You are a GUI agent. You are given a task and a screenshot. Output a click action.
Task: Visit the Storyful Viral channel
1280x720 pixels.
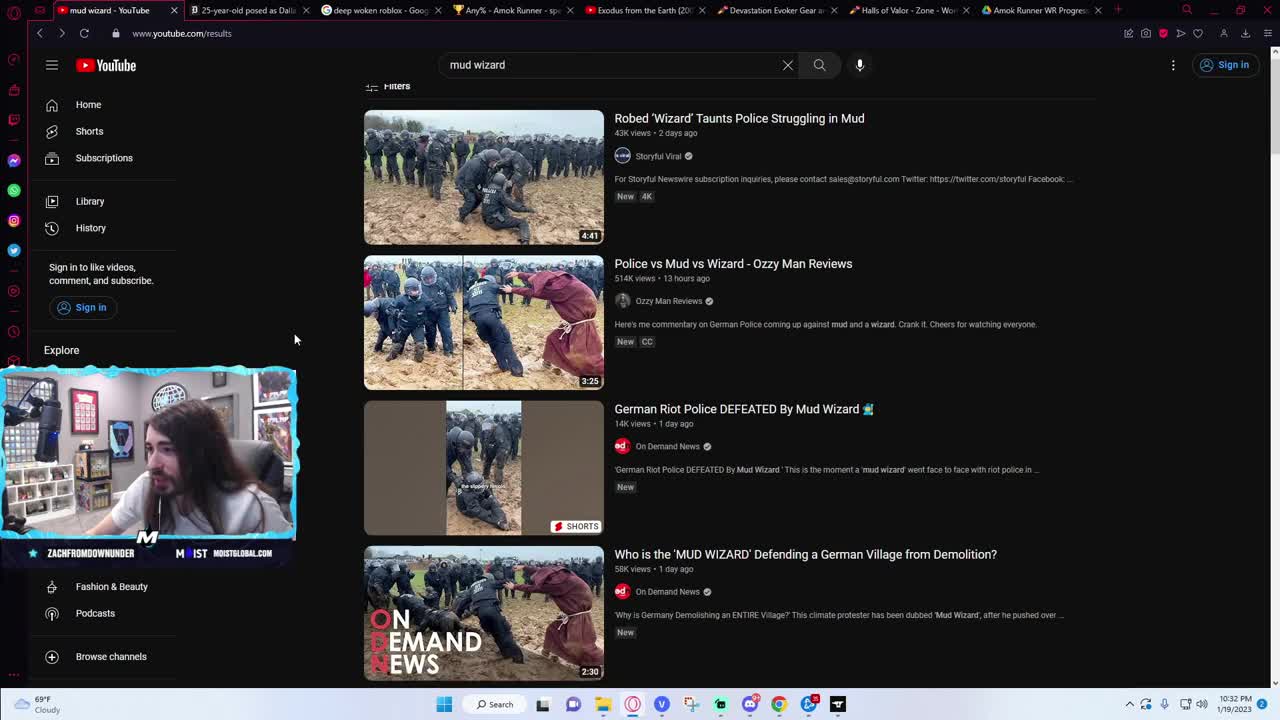pyautogui.click(x=658, y=156)
